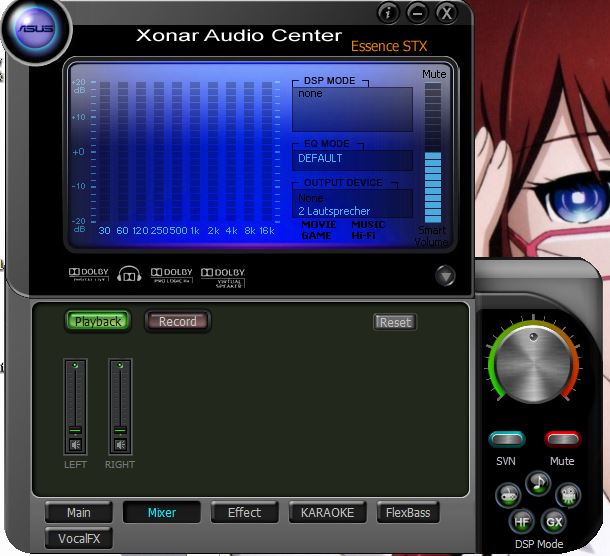The width and height of the screenshot is (610, 556).
Task: Enable the HF DSP mode button
Action: (x=521, y=521)
